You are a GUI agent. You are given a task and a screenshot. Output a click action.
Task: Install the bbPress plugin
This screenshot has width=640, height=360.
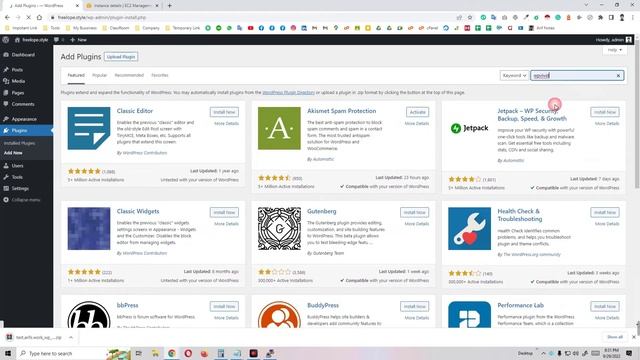click(x=224, y=306)
